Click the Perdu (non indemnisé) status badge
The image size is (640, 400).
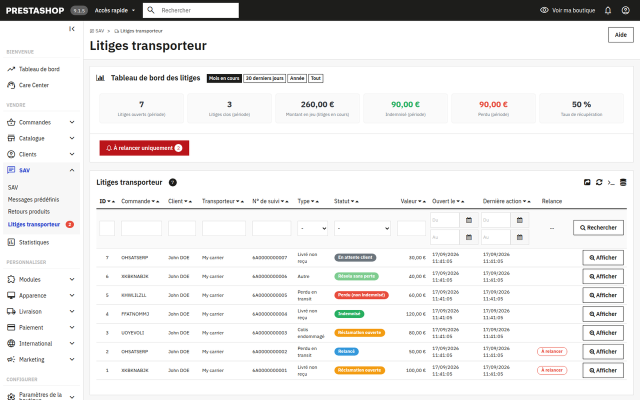coord(361,295)
